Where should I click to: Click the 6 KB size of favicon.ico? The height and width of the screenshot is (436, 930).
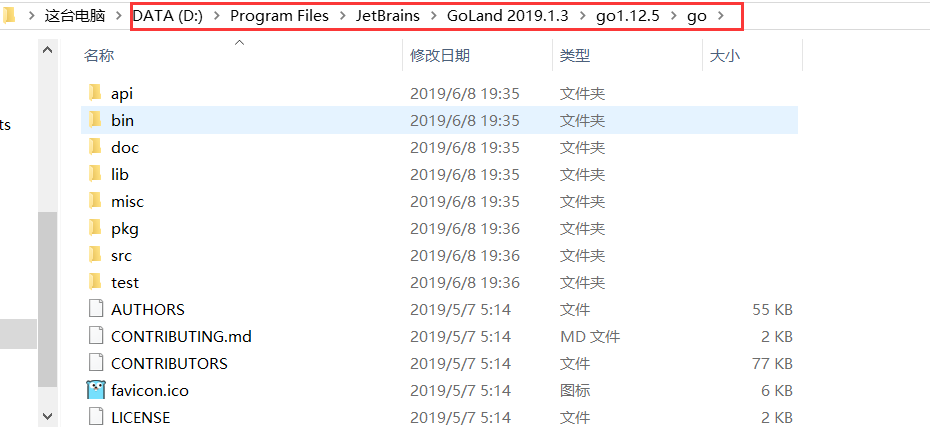pyautogui.click(x=777, y=390)
